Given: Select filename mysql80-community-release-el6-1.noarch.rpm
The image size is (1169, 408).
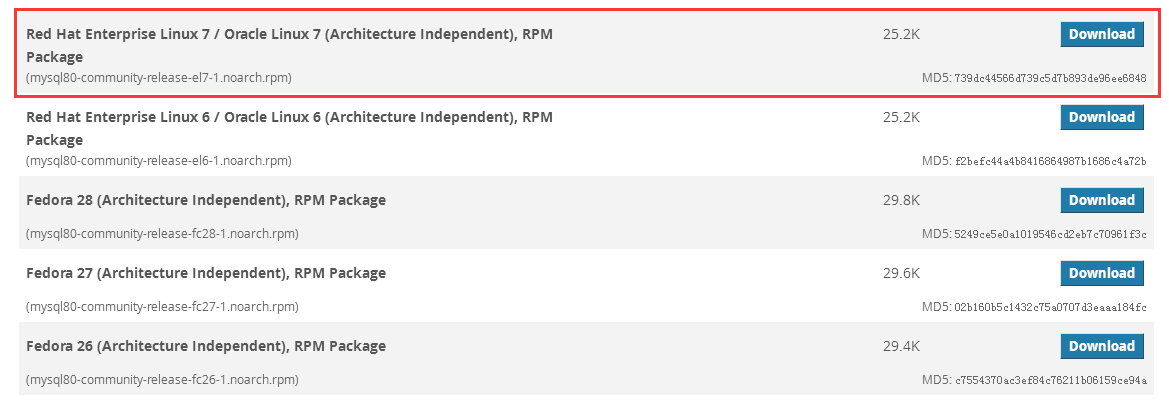Looking at the screenshot, I should (x=159, y=161).
